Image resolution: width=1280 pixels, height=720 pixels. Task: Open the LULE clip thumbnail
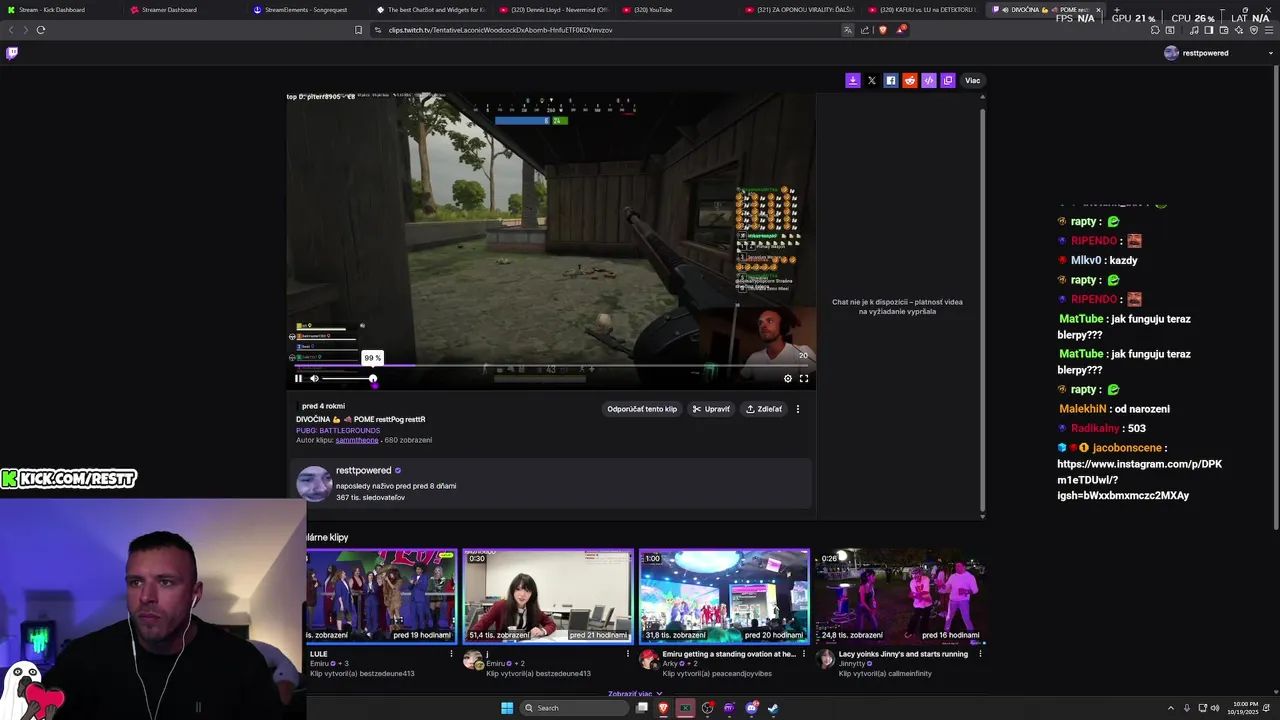coord(381,596)
